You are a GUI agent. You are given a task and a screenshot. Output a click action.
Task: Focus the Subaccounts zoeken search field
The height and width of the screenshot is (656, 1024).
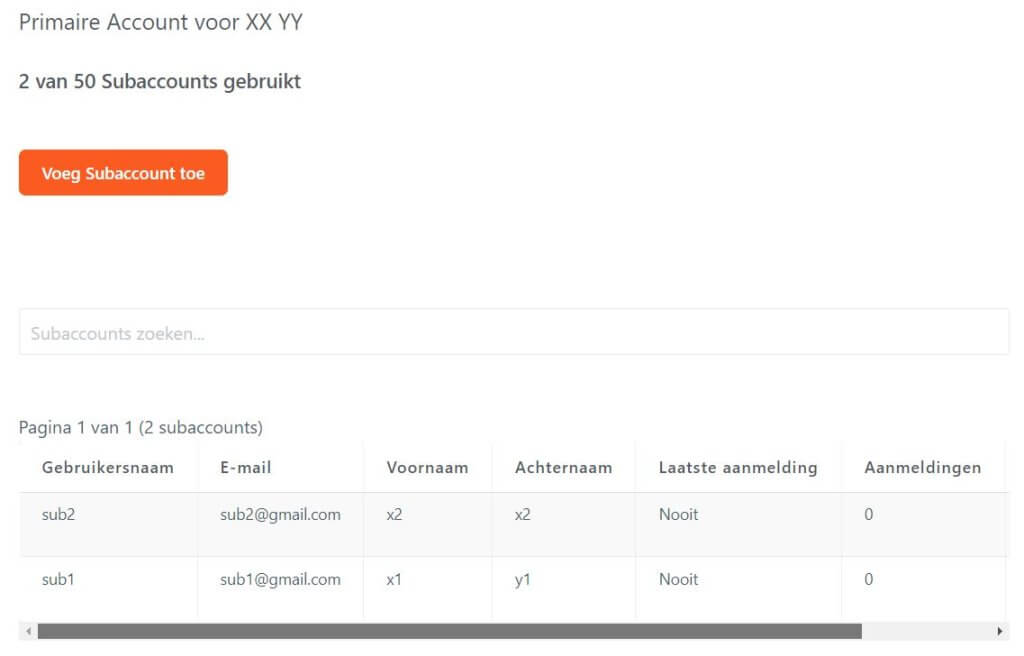coord(513,332)
